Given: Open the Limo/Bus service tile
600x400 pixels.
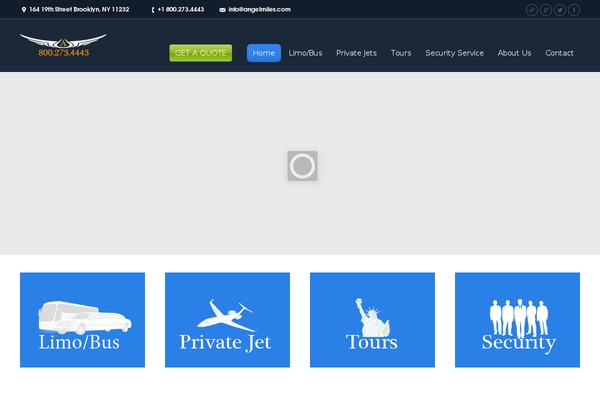Looking at the screenshot, I should pyautogui.click(x=82, y=320).
